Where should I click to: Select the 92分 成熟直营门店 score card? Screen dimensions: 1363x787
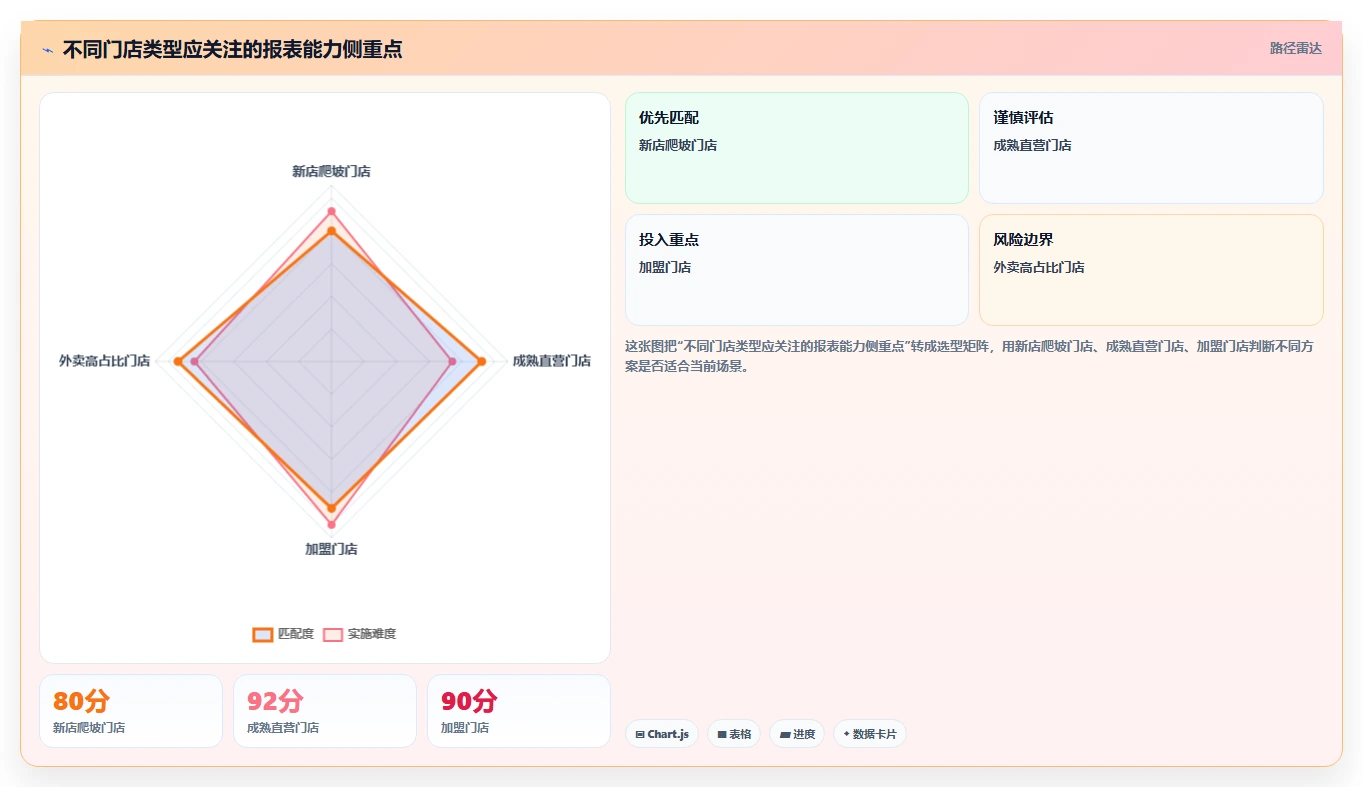tap(325, 711)
